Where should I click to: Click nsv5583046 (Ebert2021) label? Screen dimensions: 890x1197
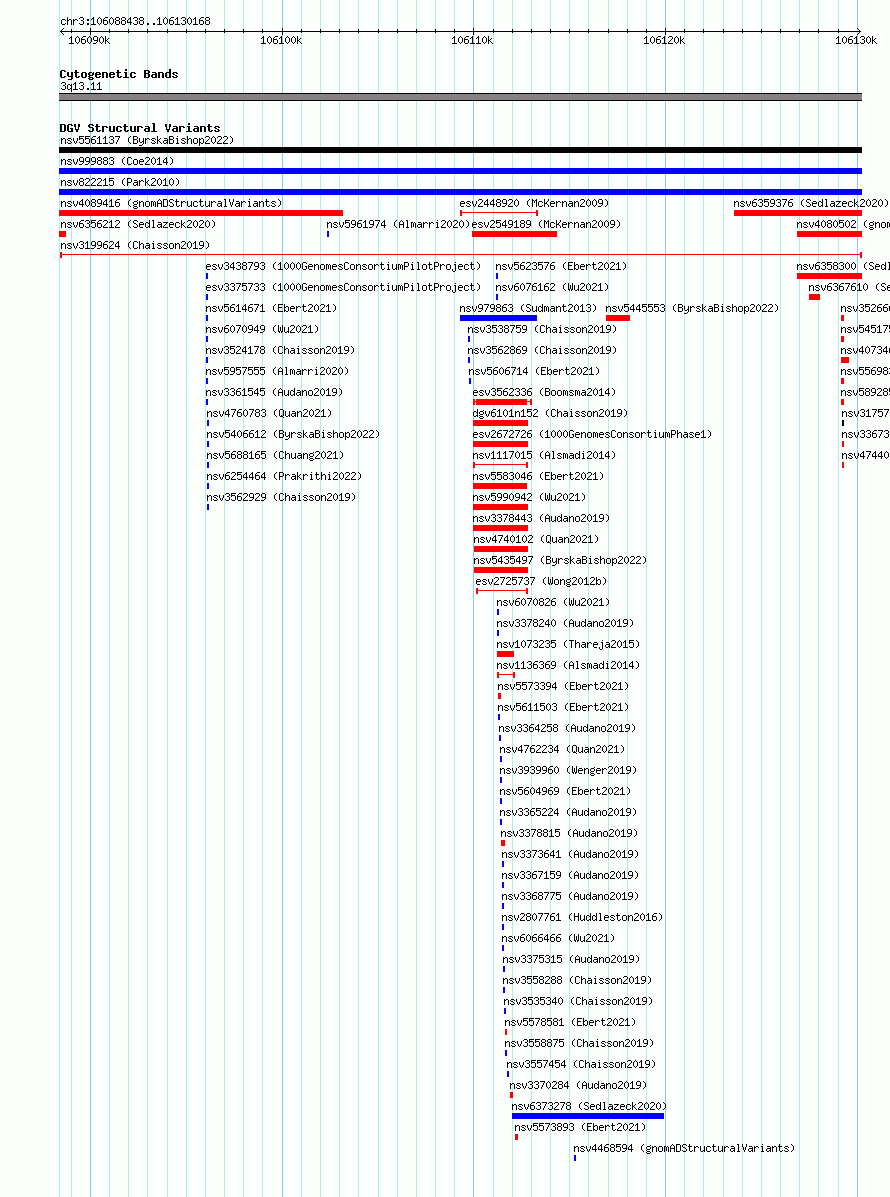pos(538,476)
